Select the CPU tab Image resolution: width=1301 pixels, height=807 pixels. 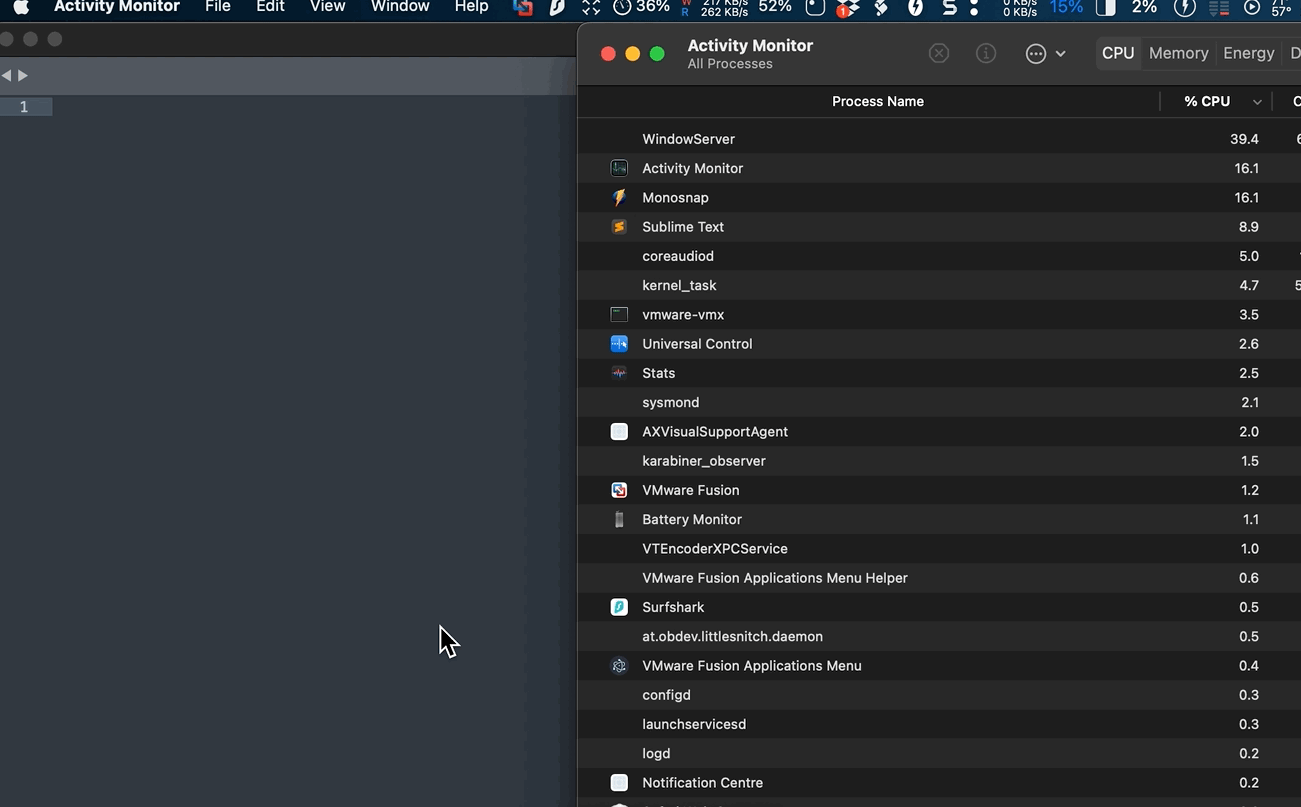tap(1118, 54)
